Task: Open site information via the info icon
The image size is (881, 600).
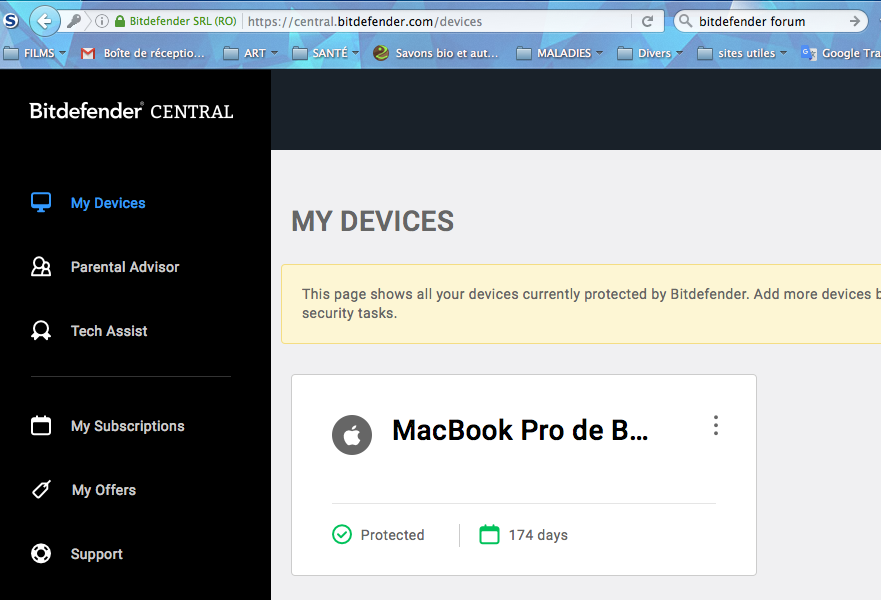Action: [102, 21]
